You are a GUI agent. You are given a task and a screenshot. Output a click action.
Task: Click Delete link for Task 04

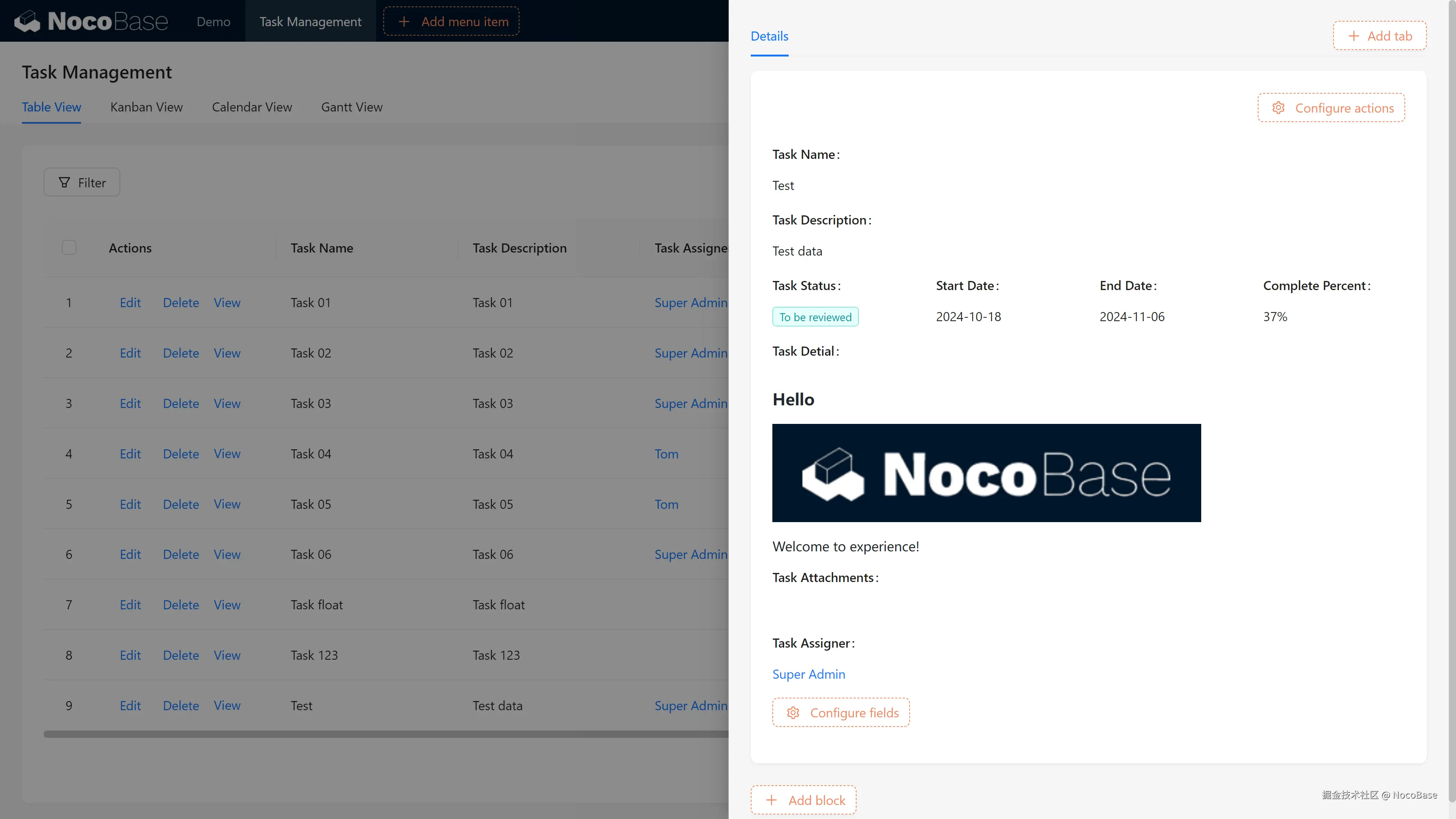point(181,454)
